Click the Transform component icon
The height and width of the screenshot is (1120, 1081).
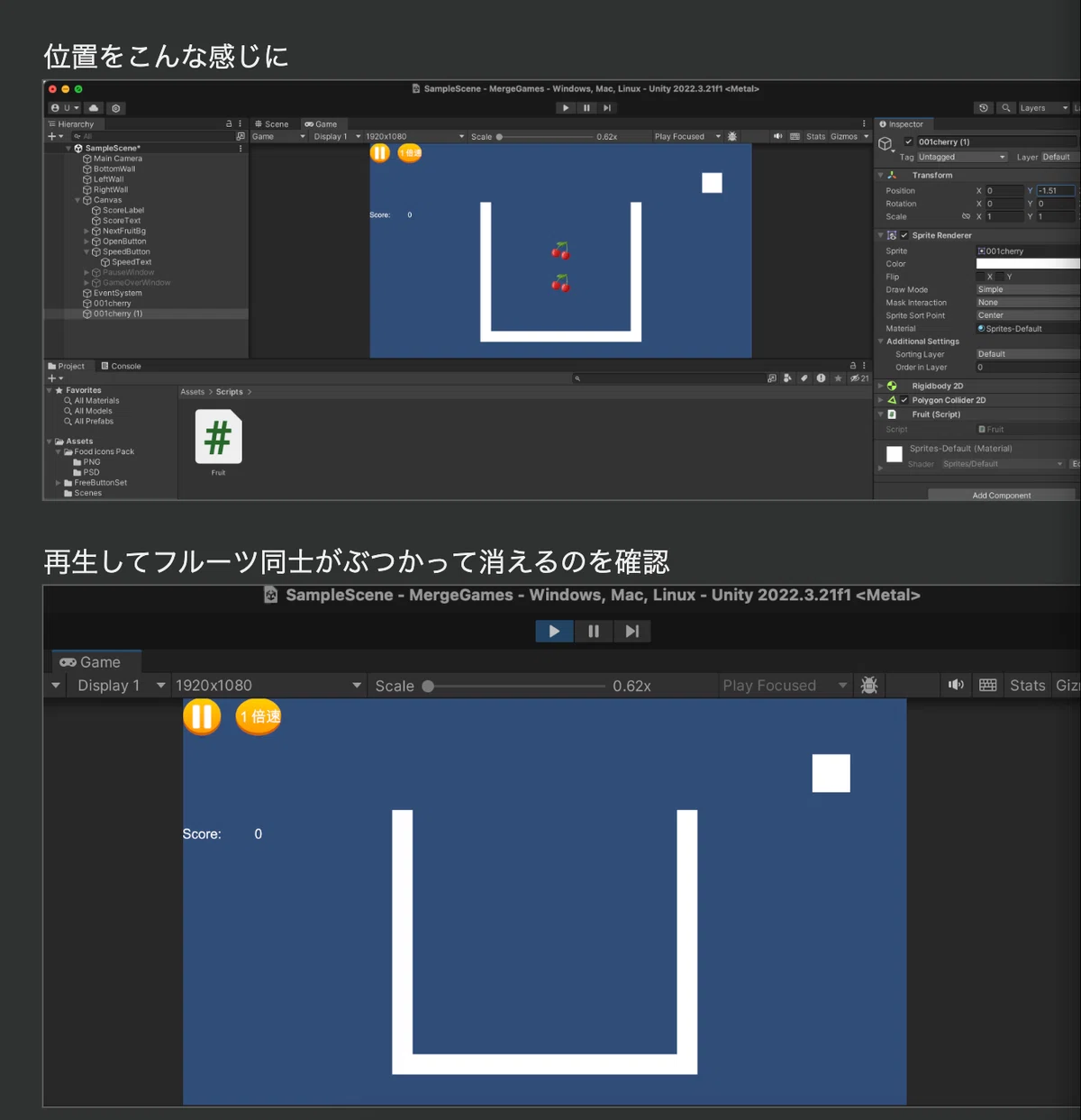click(892, 176)
